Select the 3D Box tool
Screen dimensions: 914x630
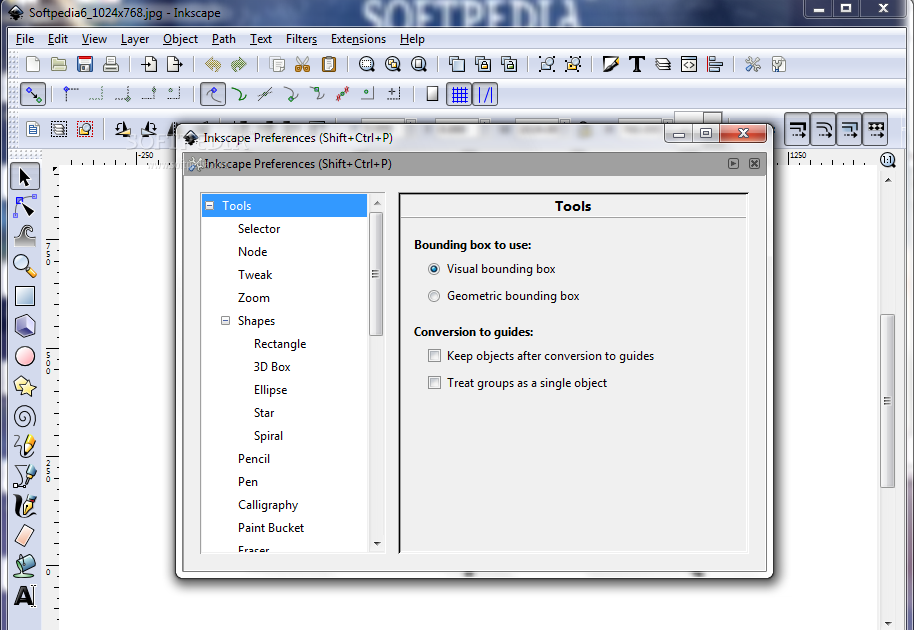[24, 326]
